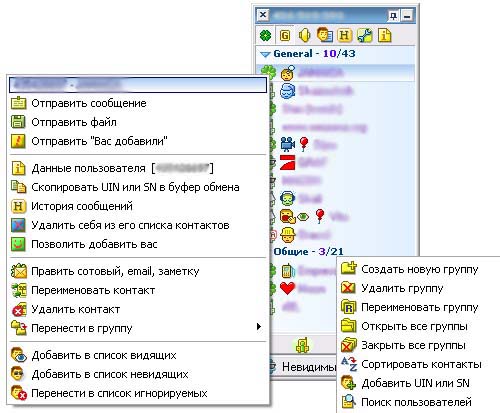This screenshot has height=413, width=500.
Task: Choose Сортировать контакты entry
Action: pyautogui.click(x=419, y=364)
